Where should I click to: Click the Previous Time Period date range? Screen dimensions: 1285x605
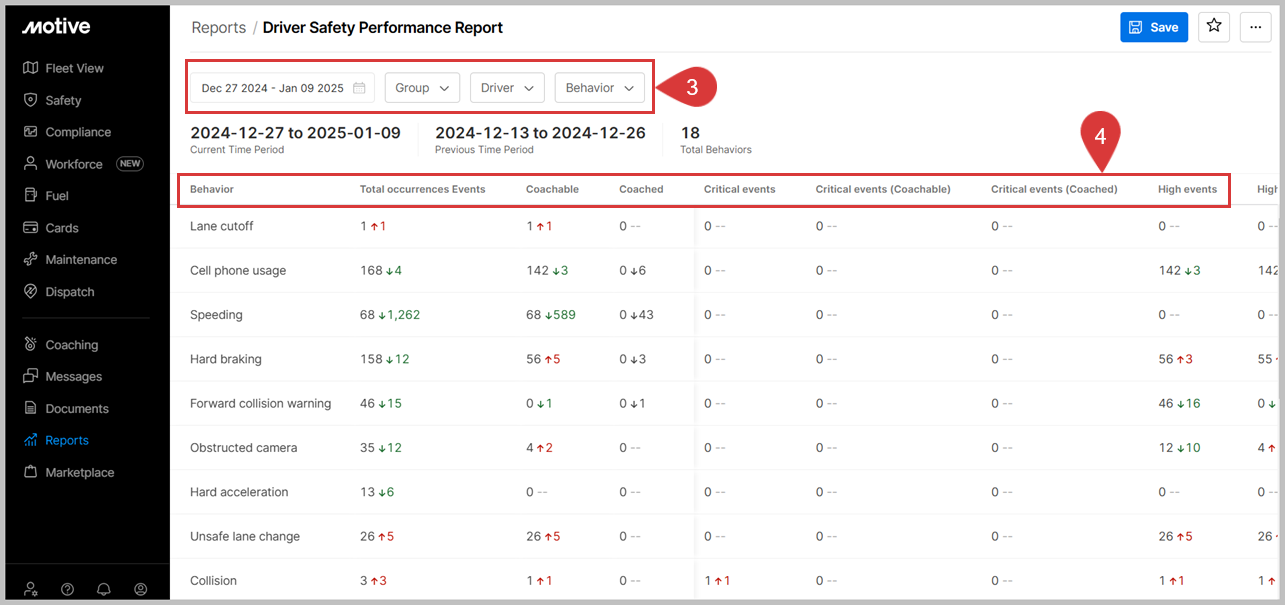[540, 133]
